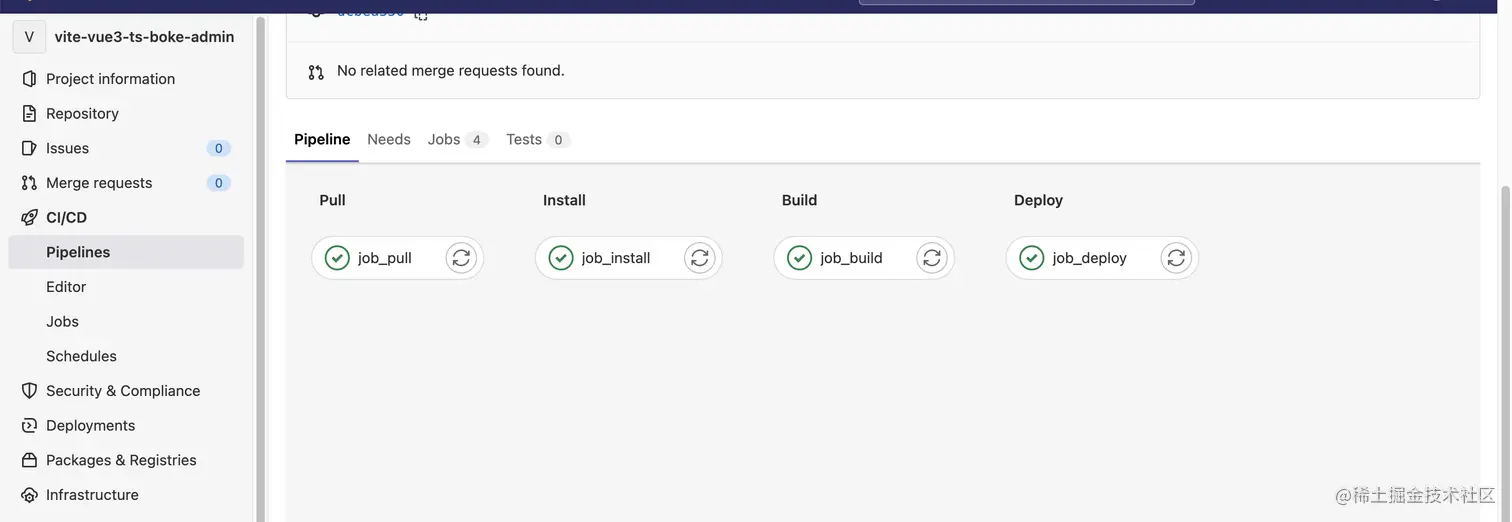The height and width of the screenshot is (522, 1512).
Task: Click job_pull passed status icon
Action: pyautogui.click(x=337, y=258)
